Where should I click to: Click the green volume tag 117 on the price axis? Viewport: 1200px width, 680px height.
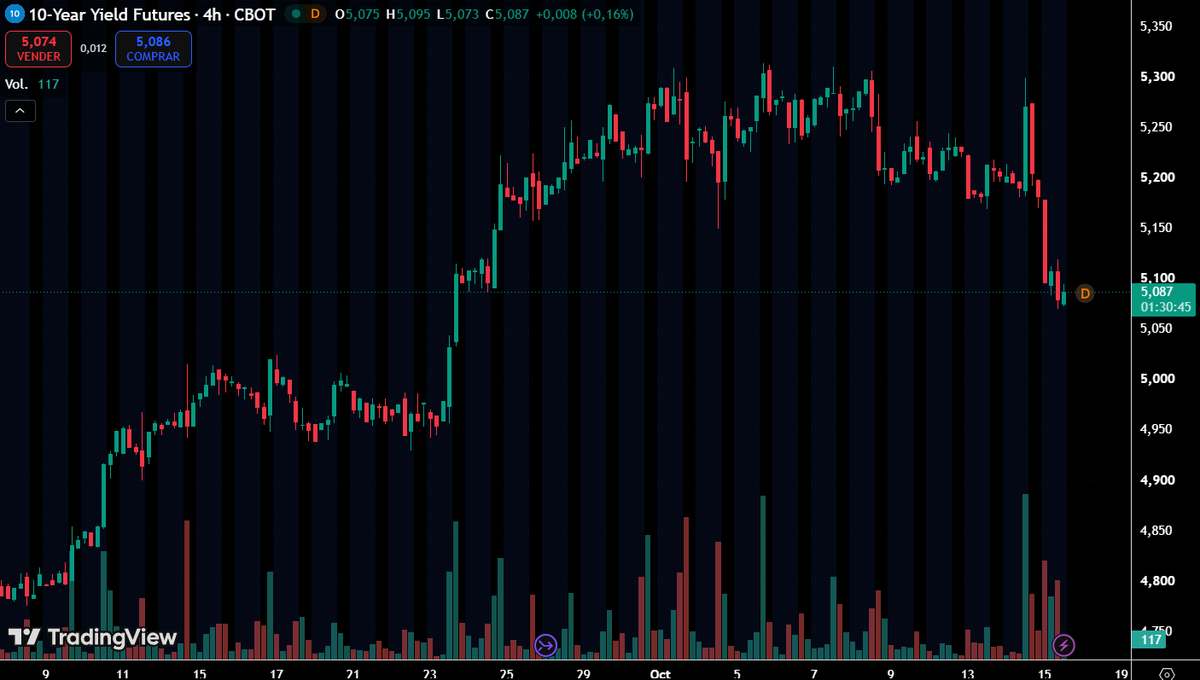(x=1151, y=639)
